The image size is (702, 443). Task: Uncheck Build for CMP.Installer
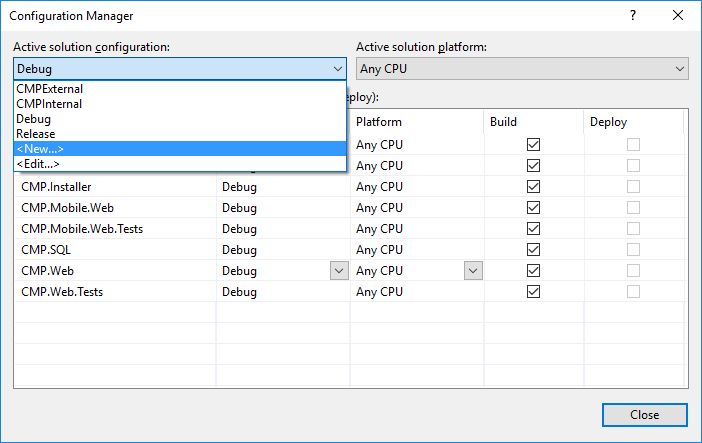(x=533, y=186)
